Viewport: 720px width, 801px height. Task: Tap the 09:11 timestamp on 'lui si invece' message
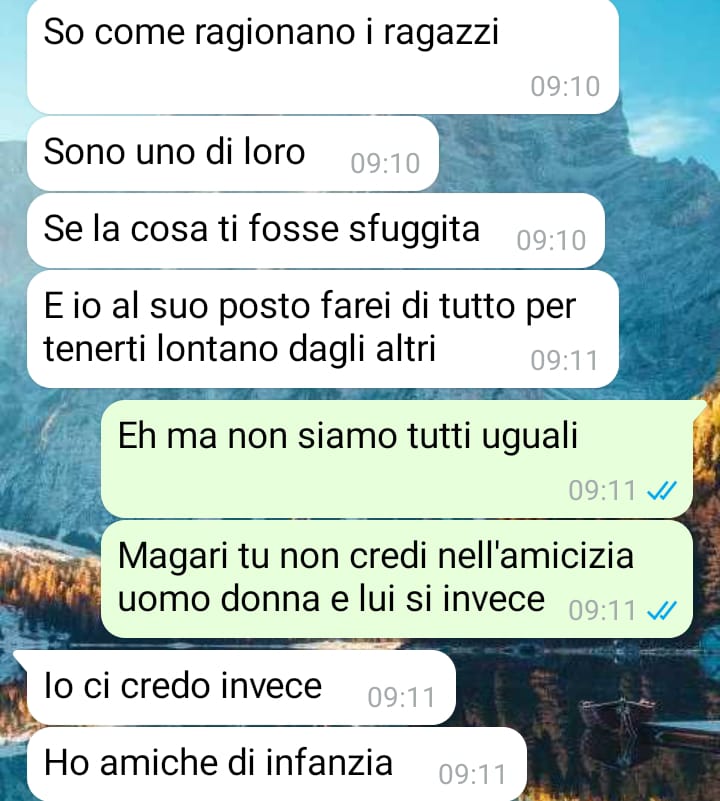(602, 610)
